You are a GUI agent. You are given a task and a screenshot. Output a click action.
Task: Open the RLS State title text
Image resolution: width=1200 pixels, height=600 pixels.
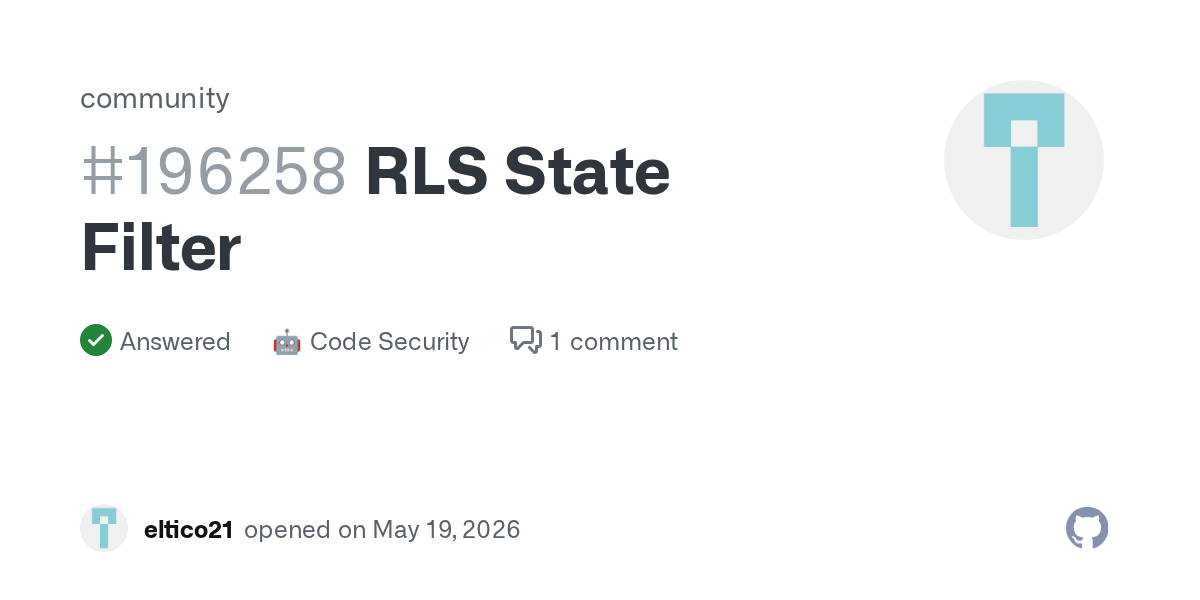[518, 171]
